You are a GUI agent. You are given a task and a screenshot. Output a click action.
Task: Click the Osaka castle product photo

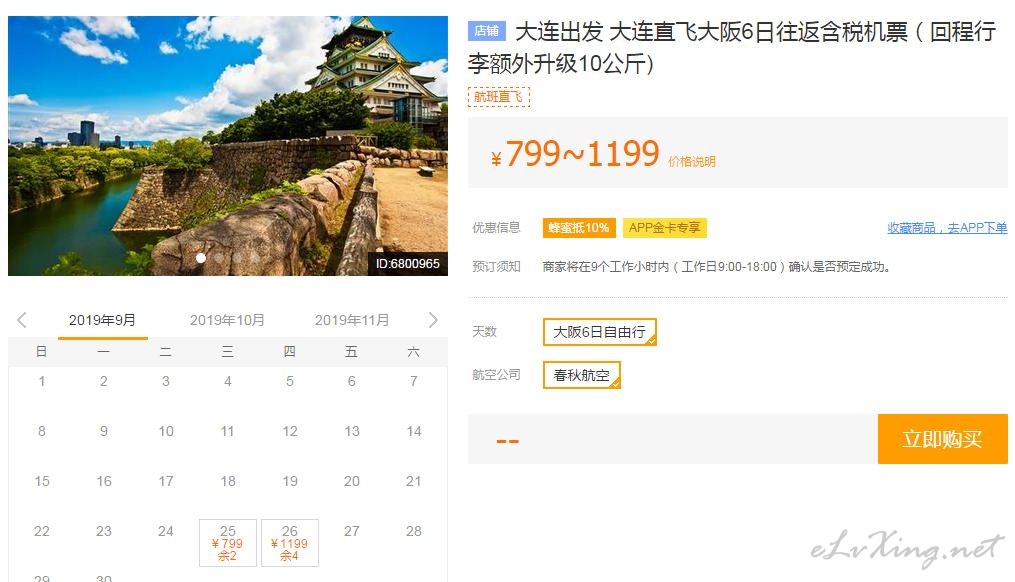[228, 146]
